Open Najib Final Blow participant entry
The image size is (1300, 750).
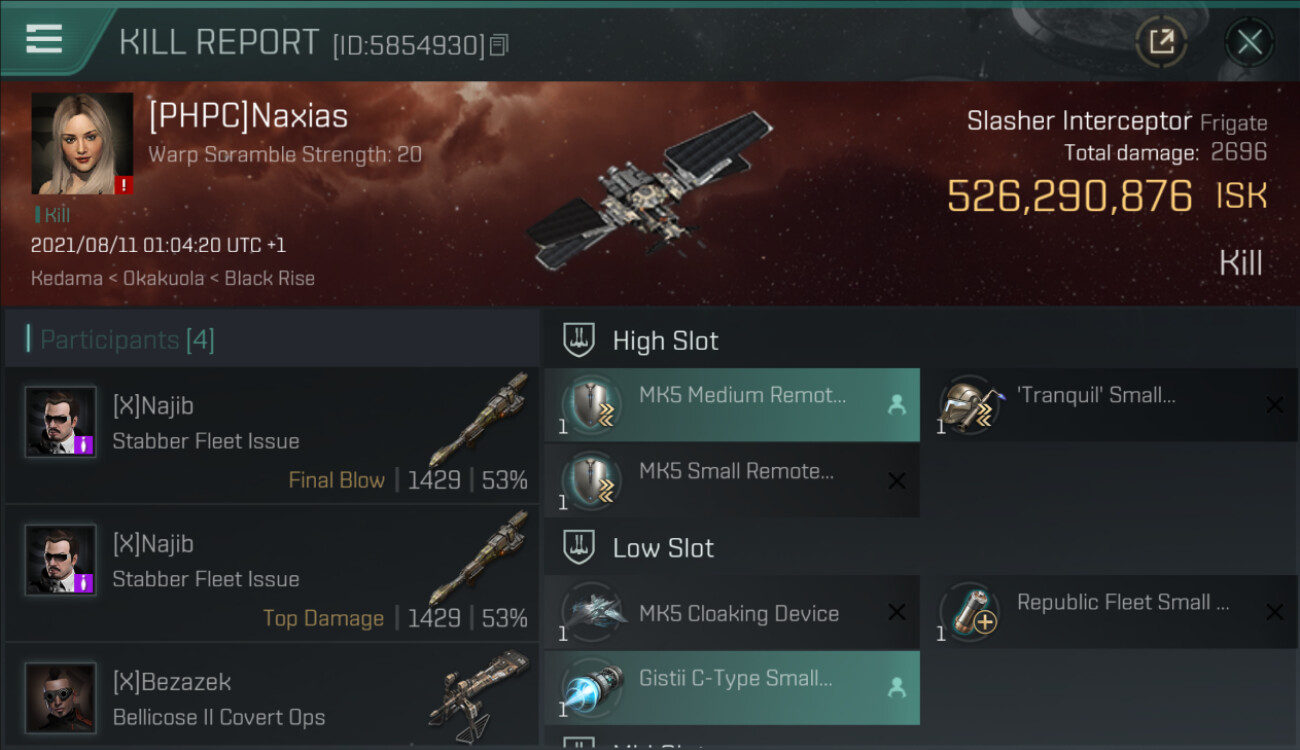pyautogui.click(x=272, y=435)
